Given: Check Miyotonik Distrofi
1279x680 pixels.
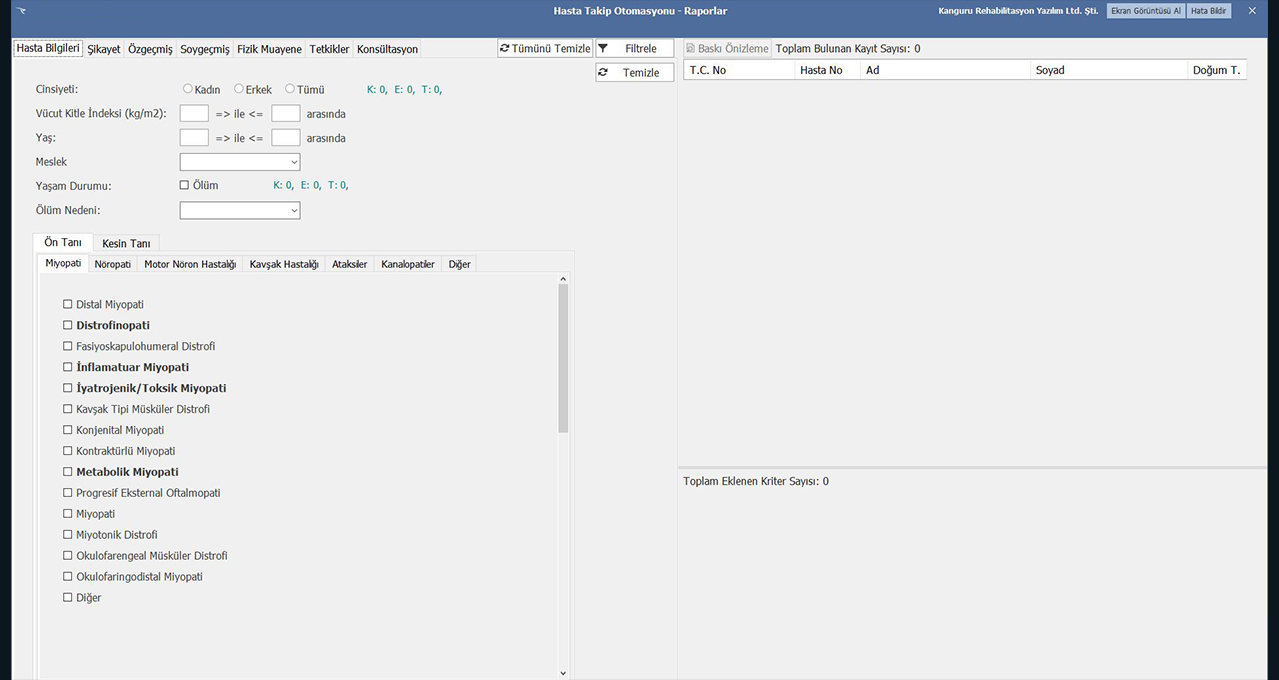Looking at the screenshot, I should point(68,535).
